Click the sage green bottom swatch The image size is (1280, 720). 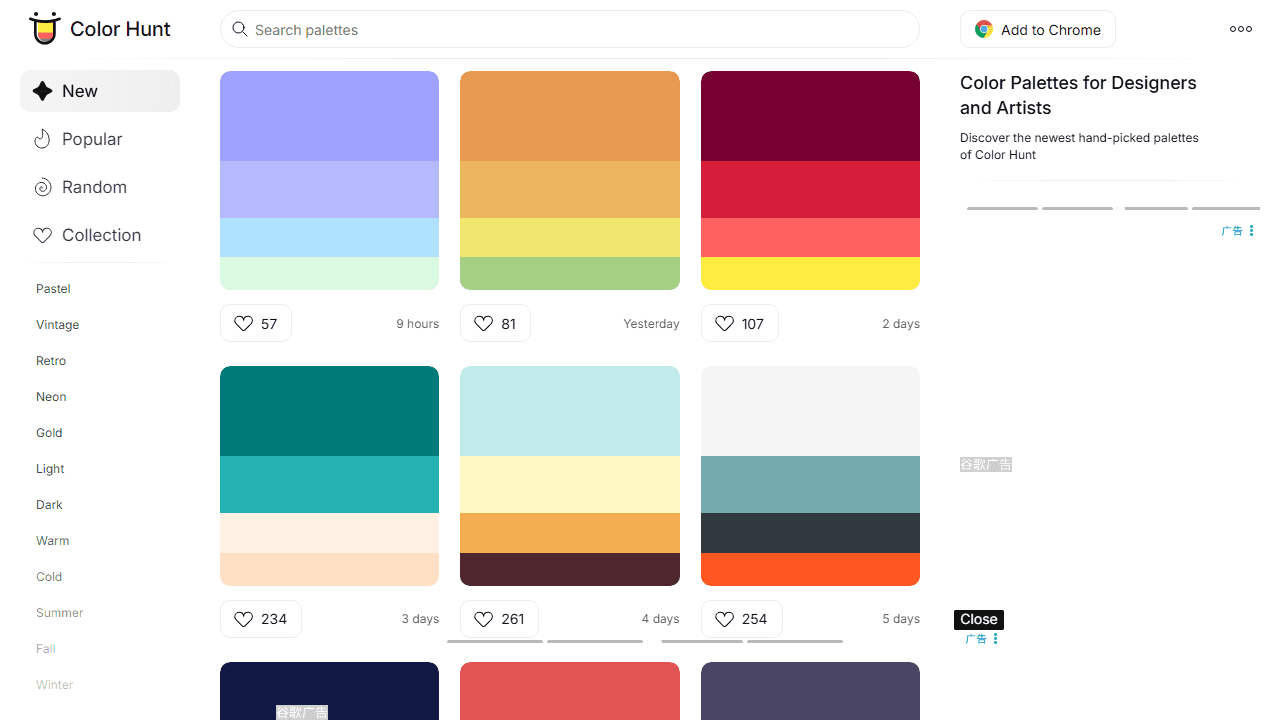tap(570, 273)
